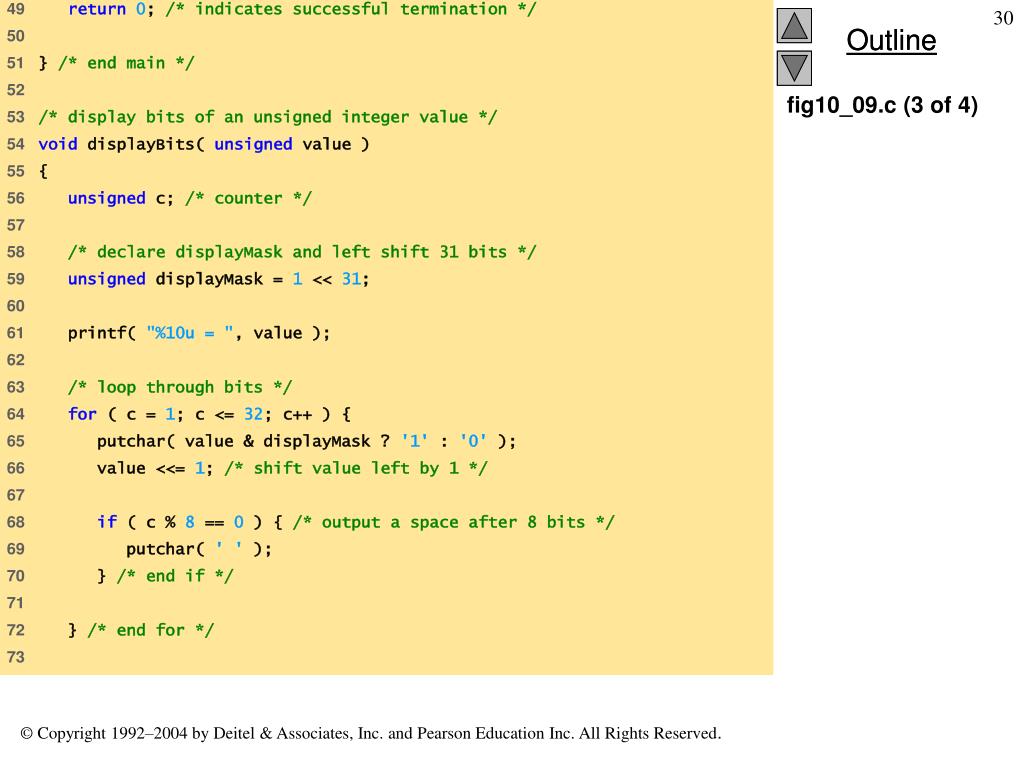Click the putchar value & displayMask line
This screenshot has height=768, width=1024.
point(306,441)
